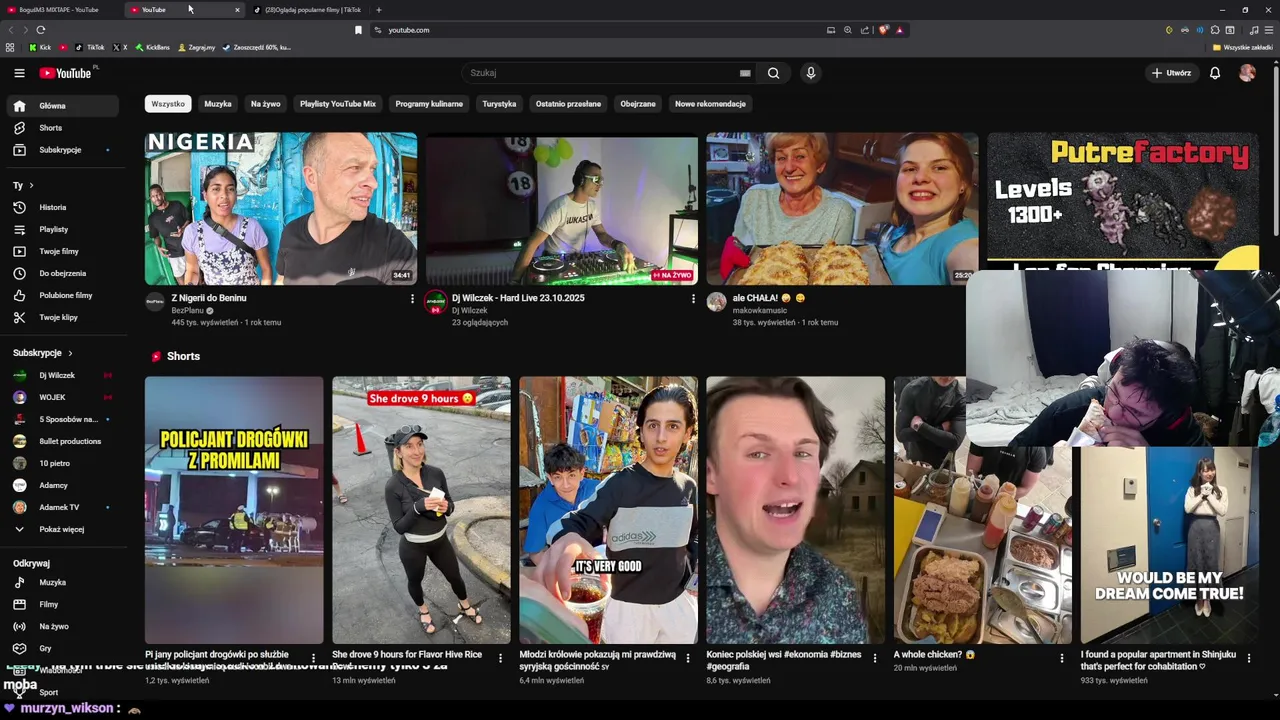Select the Muzyka filter chip
The image size is (1280, 720).
tap(218, 104)
